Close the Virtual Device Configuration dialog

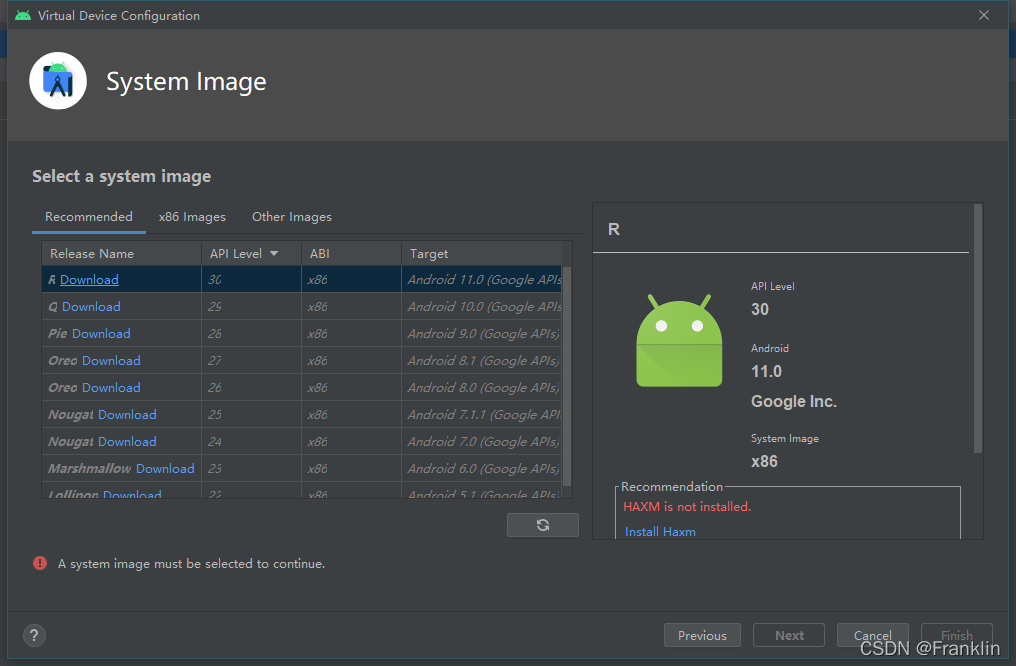pos(984,15)
